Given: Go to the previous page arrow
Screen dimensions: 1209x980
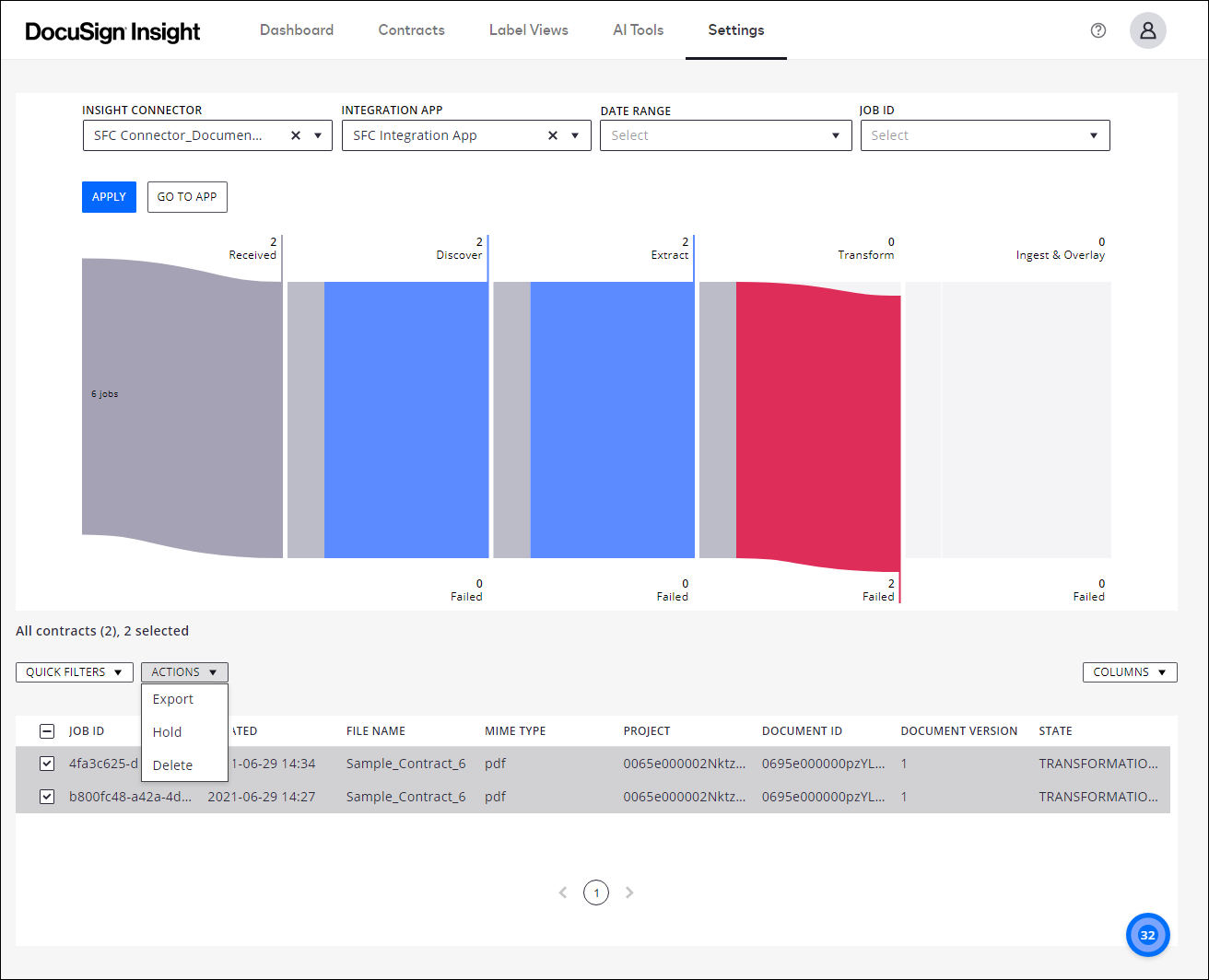Looking at the screenshot, I should pyautogui.click(x=563, y=892).
